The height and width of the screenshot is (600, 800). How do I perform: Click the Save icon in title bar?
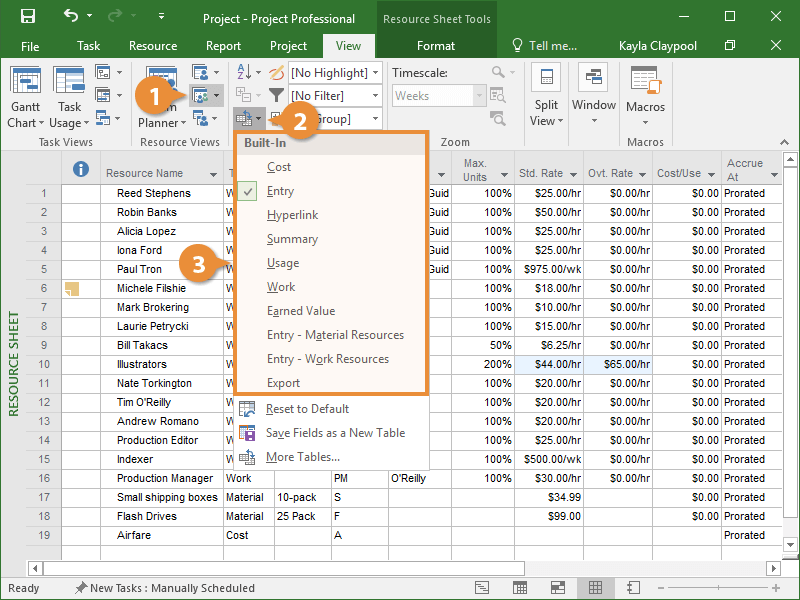point(27,17)
